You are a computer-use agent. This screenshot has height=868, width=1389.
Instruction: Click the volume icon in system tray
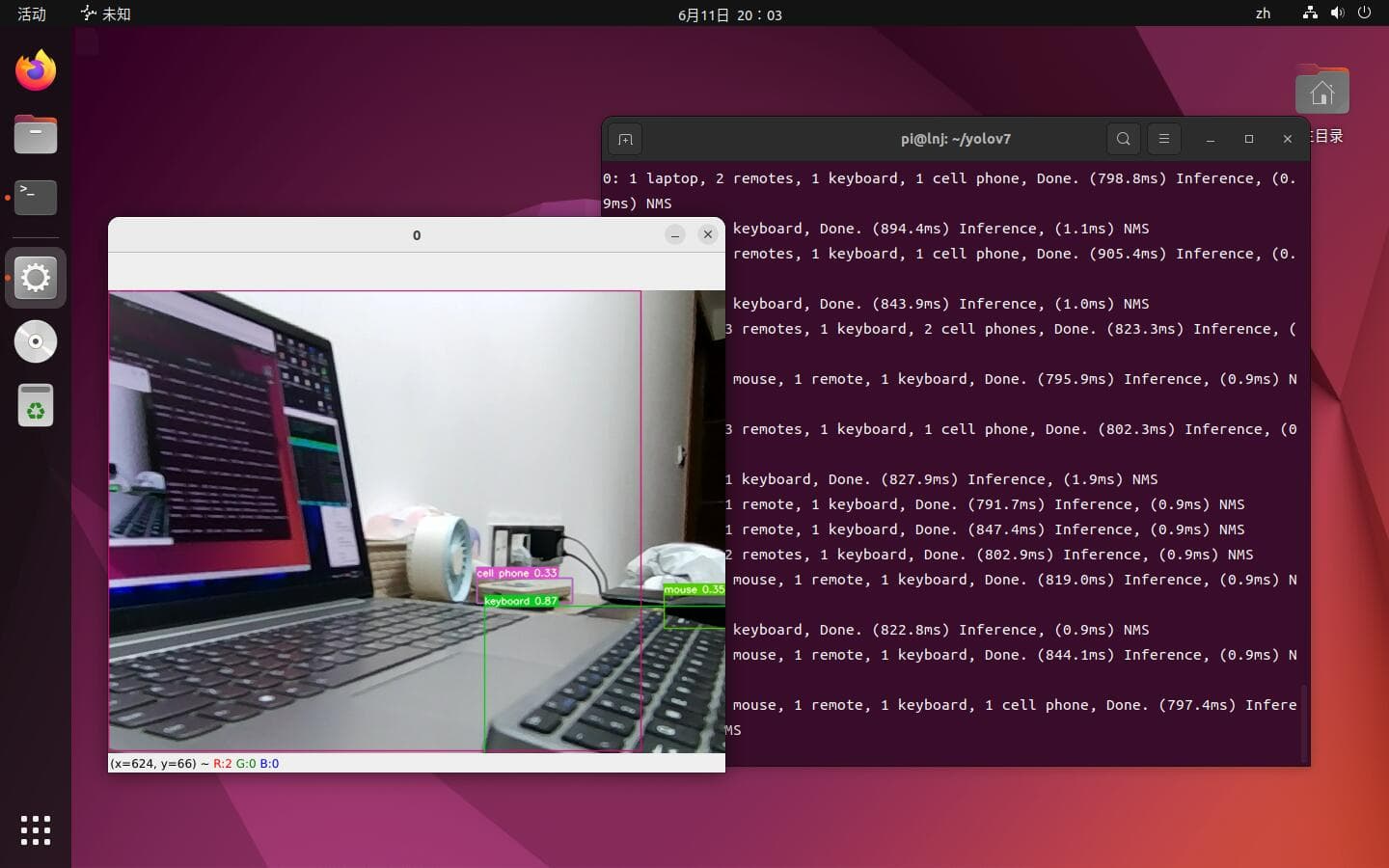click(1337, 14)
